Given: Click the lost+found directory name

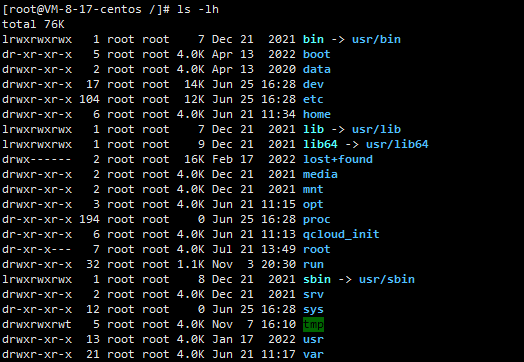Looking at the screenshot, I should [x=338, y=159].
